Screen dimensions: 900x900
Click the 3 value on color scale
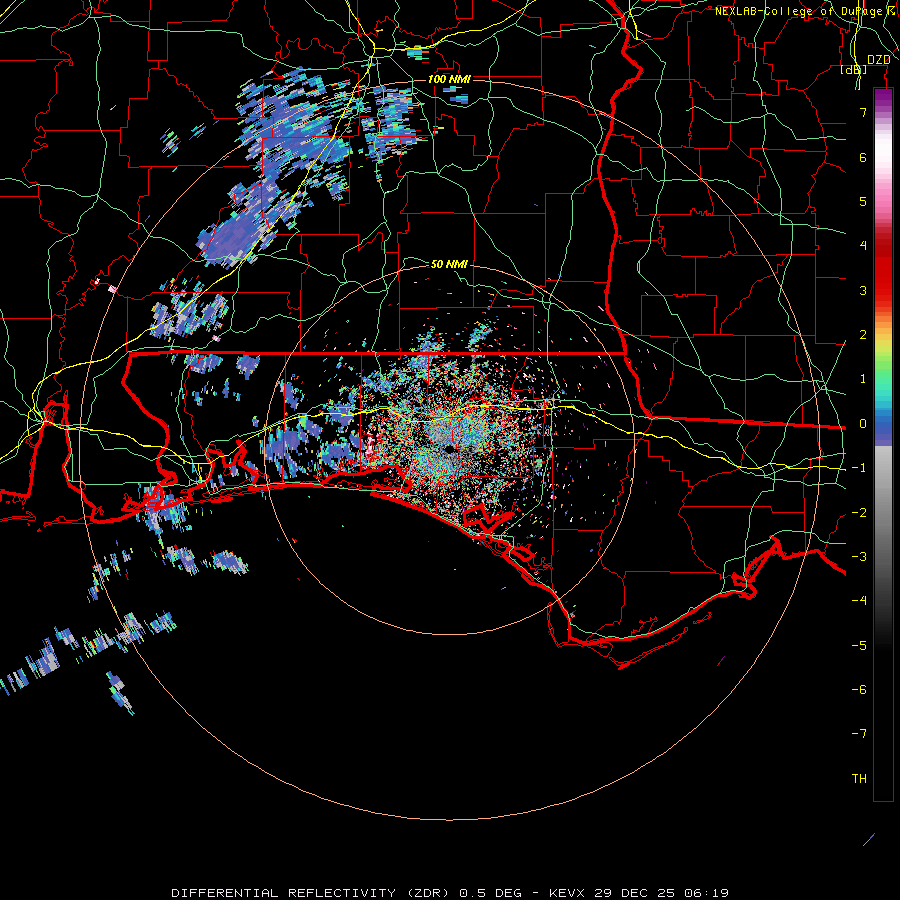click(x=863, y=290)
